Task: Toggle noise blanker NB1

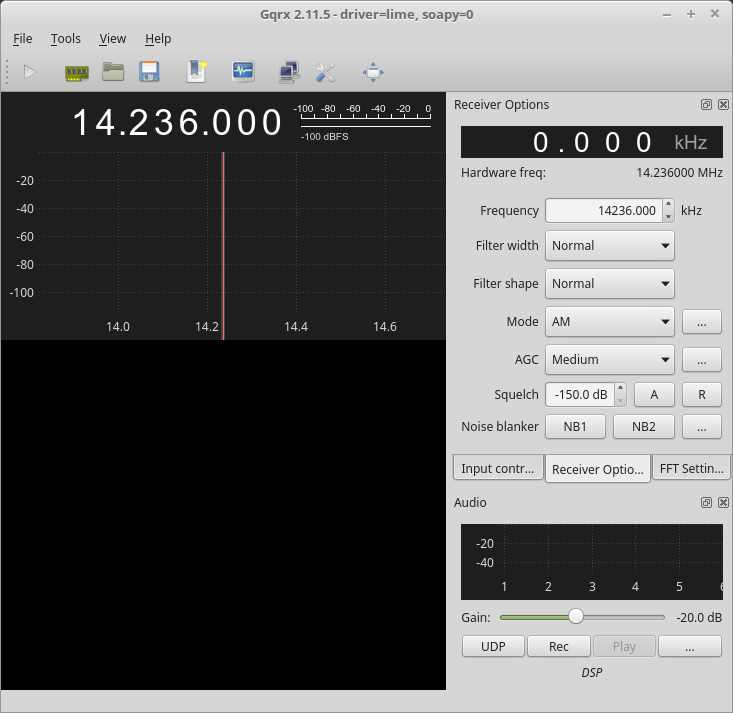Action: click(575, 427)
